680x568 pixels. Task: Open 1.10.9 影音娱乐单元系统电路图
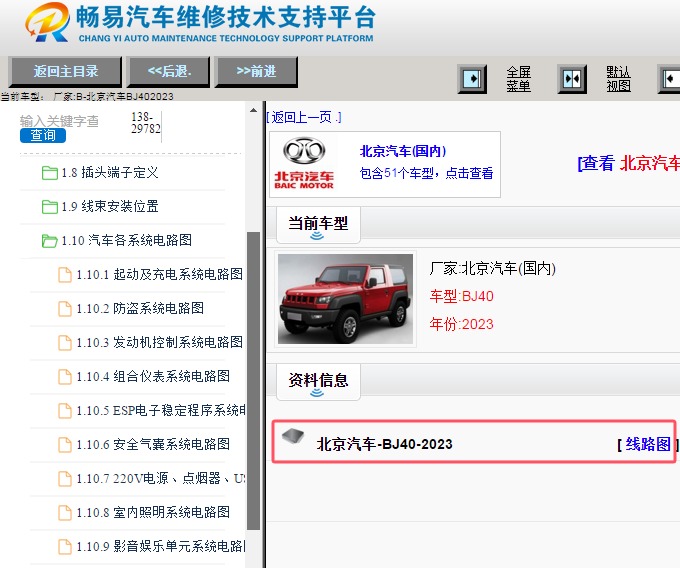click(x=161, y=546)
